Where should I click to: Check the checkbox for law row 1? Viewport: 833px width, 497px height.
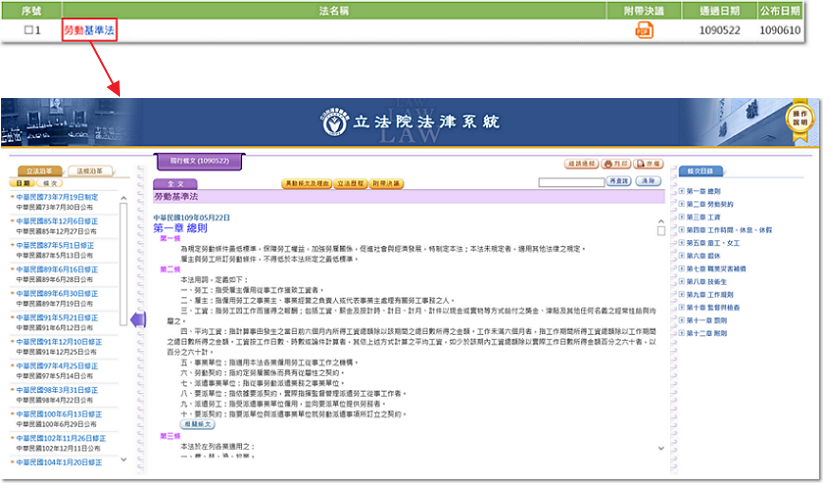coord(30,31)
